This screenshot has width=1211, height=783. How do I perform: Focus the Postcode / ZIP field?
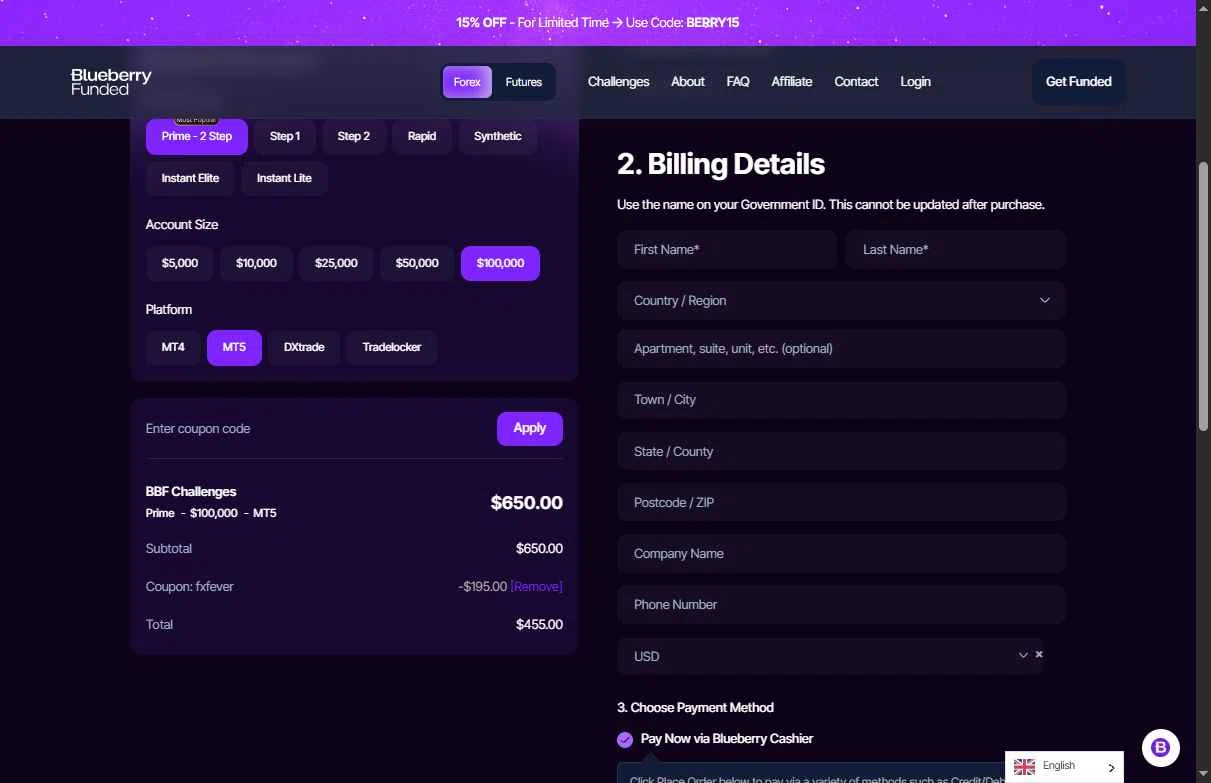point(841,503)
